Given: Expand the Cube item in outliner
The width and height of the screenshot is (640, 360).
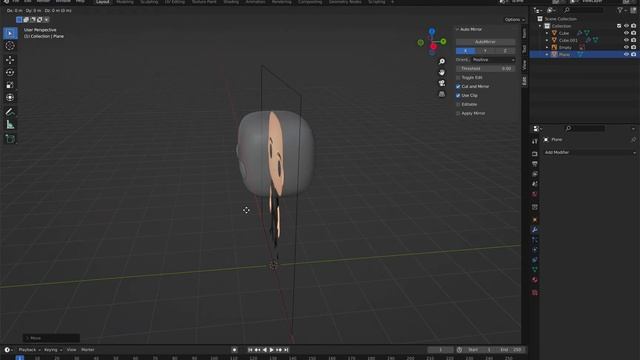Looking at the screenshot, I should coord(547,33).
